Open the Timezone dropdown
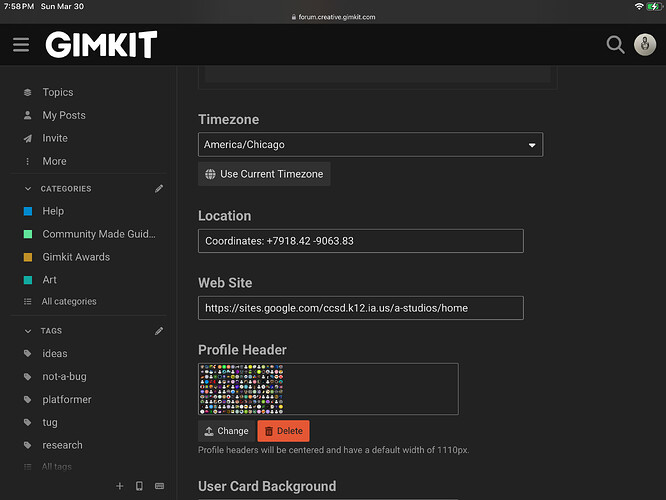The width and height of the screenshot is (666, 500). point(370,145)
